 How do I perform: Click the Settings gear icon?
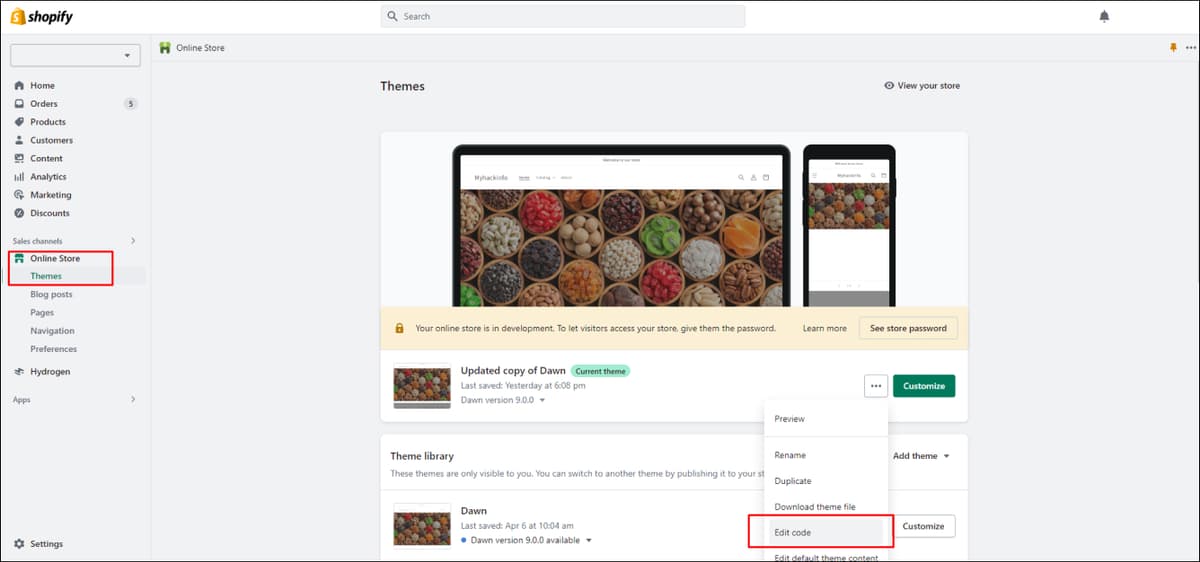(x=19, y=544)
